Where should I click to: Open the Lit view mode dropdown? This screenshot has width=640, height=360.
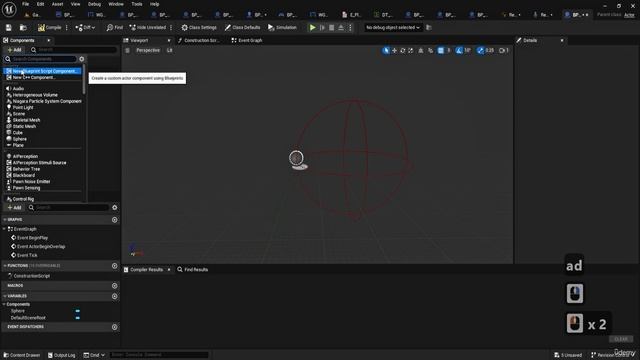pyautogui.click(x=169, y=50)
